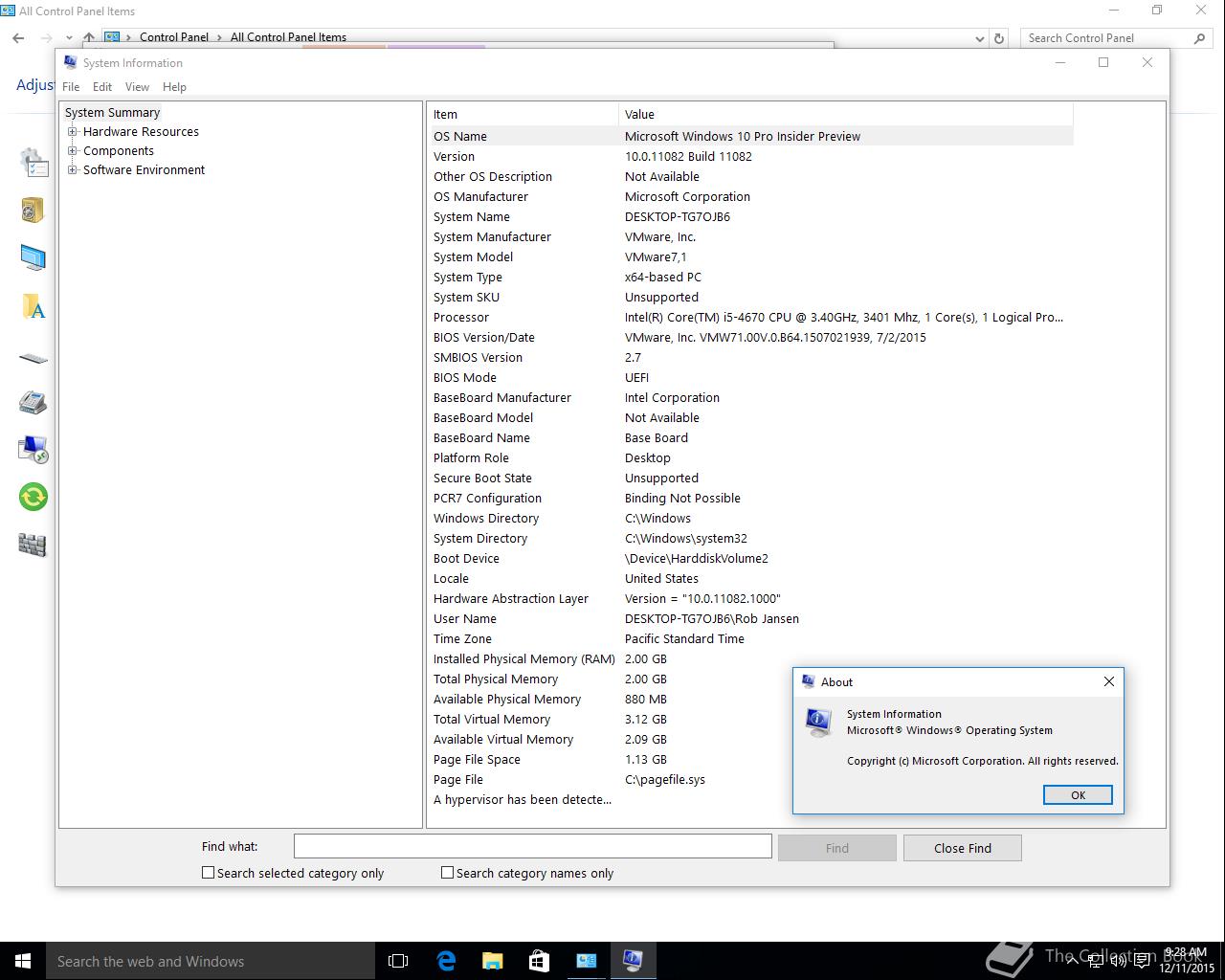Select the OS Name row

(x=751, y=136)
